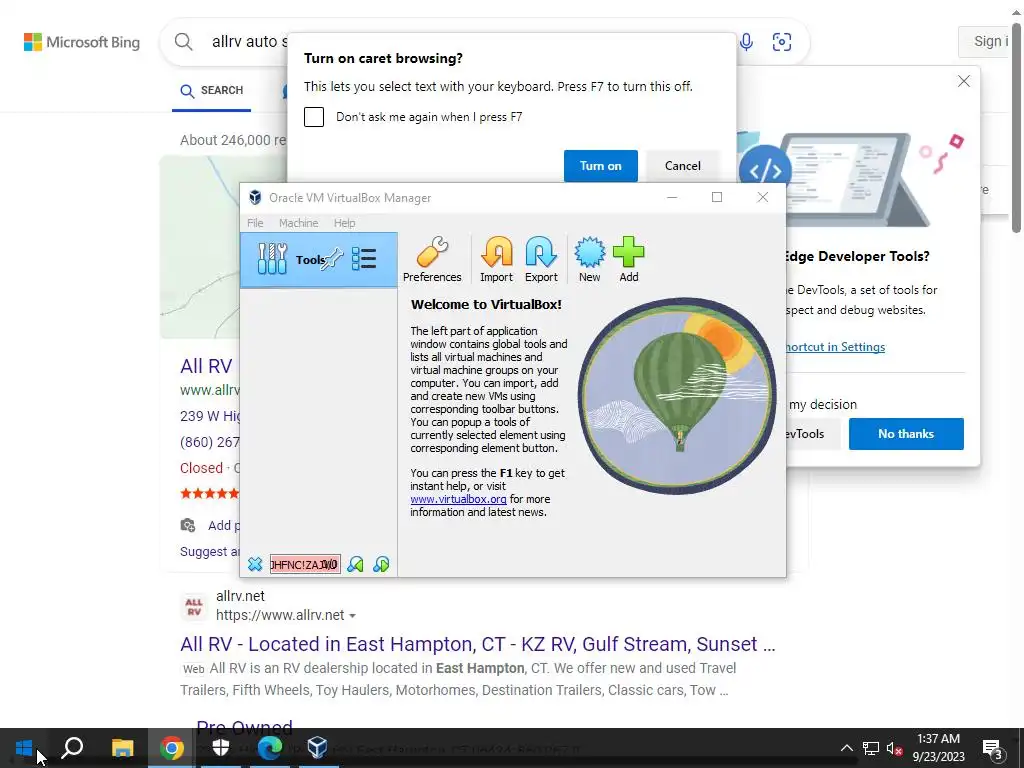
Task: Click the VirtualBox balloon illustration
Action: tap(677, 396)
